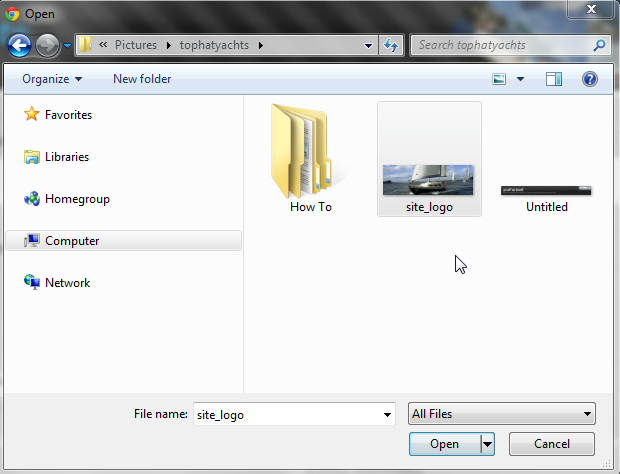Click the Untitled file name label
The height and width of the screenshot is (474, 620).
coord(547,207)
